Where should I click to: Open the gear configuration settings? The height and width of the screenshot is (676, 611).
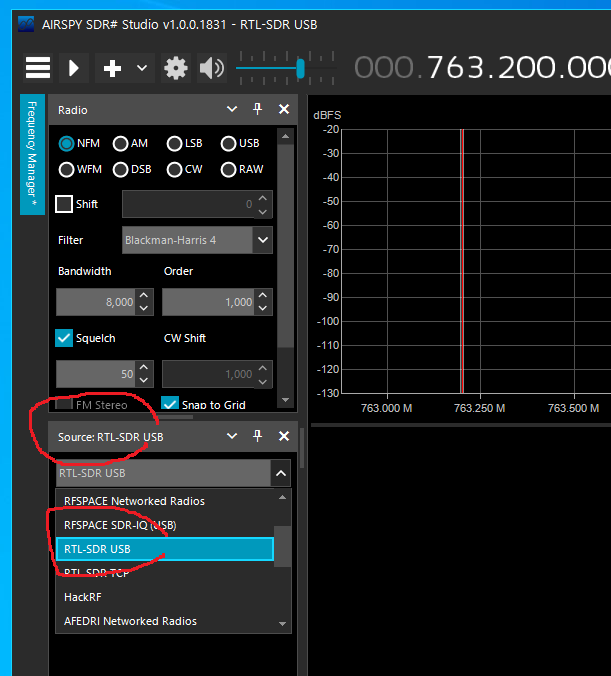point(176,68)
